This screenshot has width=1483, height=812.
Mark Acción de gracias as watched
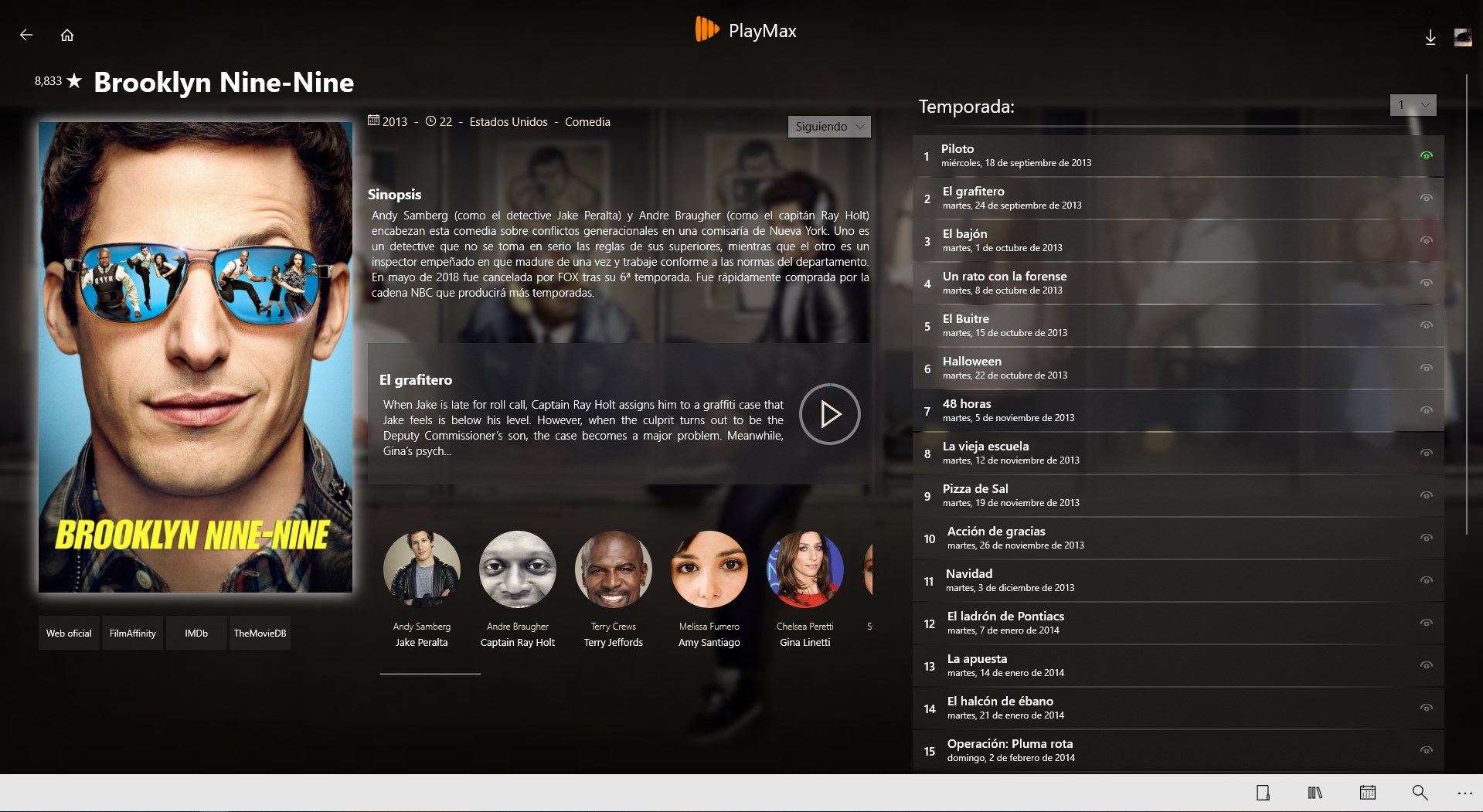coord(1427,538)
